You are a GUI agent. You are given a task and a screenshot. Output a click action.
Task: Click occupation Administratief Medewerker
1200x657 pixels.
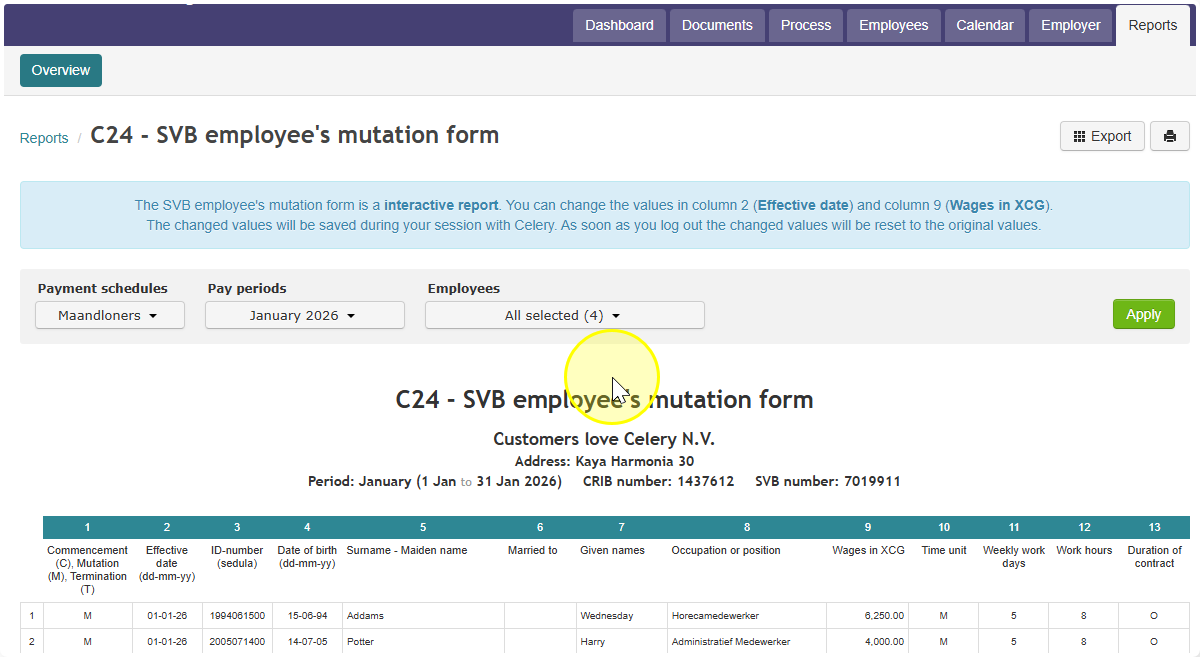pos(731,642)
